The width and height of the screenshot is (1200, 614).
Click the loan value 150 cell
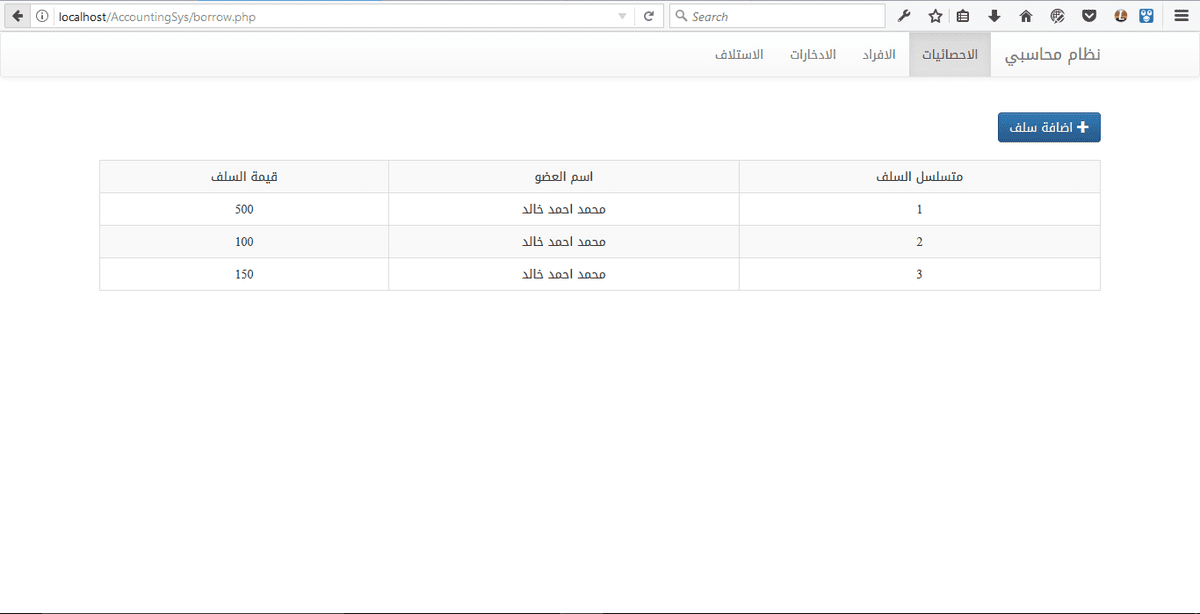pyautogui.click(x=244, y=274)
